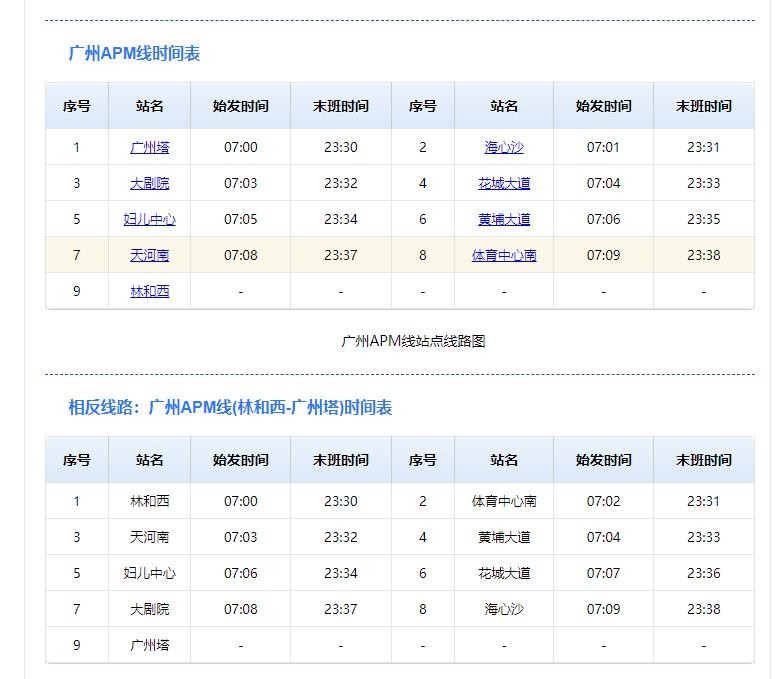The height and width of the screenshot is (679, 777).
Task: Click the 相反线路 reverse route heading
Action: 230,408
